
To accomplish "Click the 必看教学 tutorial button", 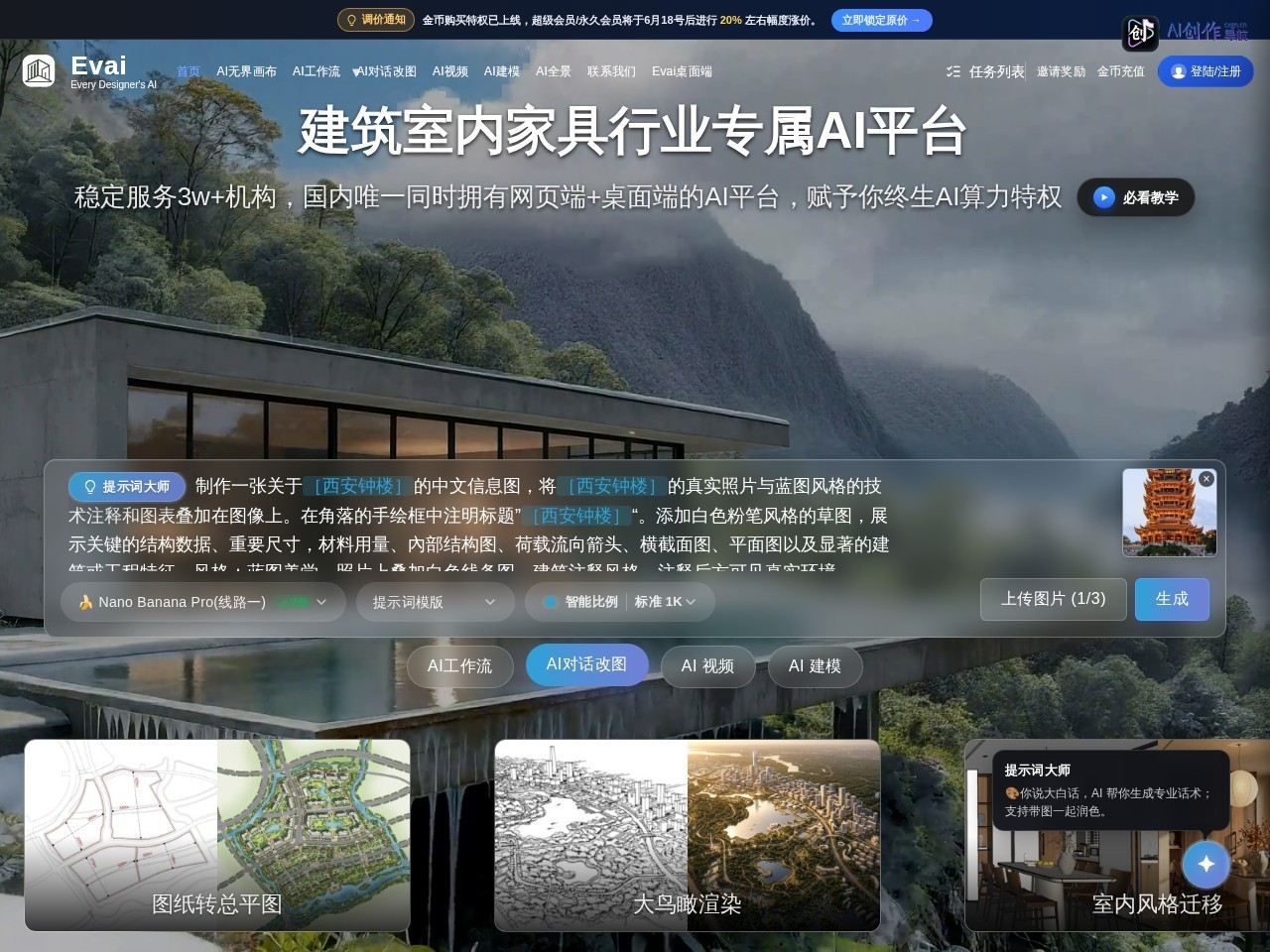I will [1136, 197].
